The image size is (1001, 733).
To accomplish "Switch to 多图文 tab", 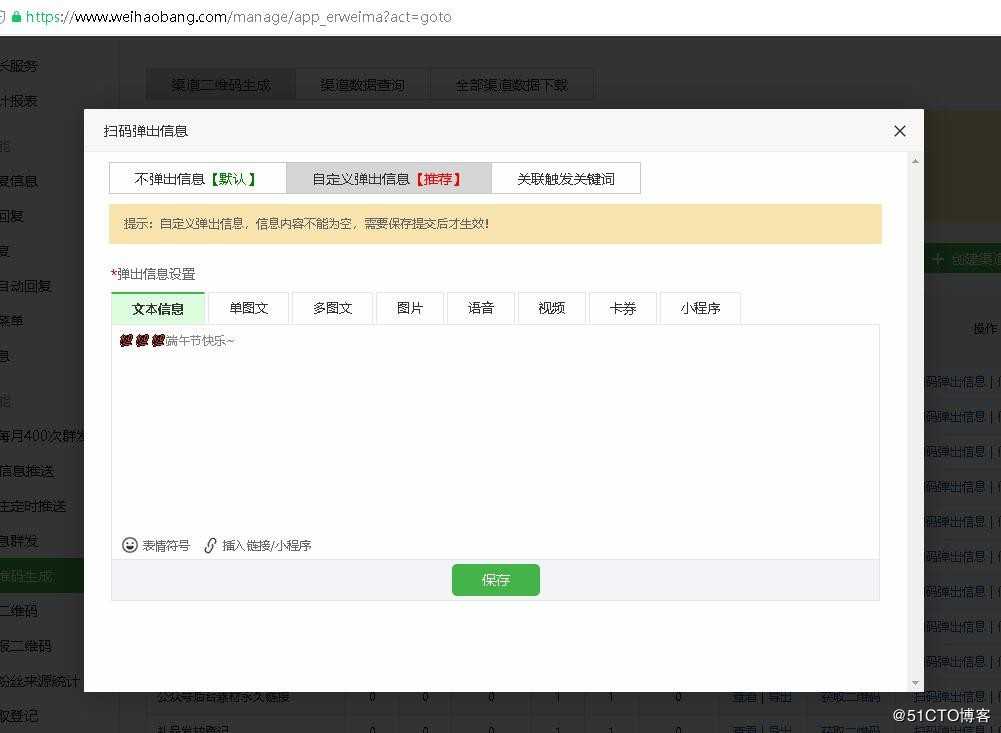I will coord(333,308).
